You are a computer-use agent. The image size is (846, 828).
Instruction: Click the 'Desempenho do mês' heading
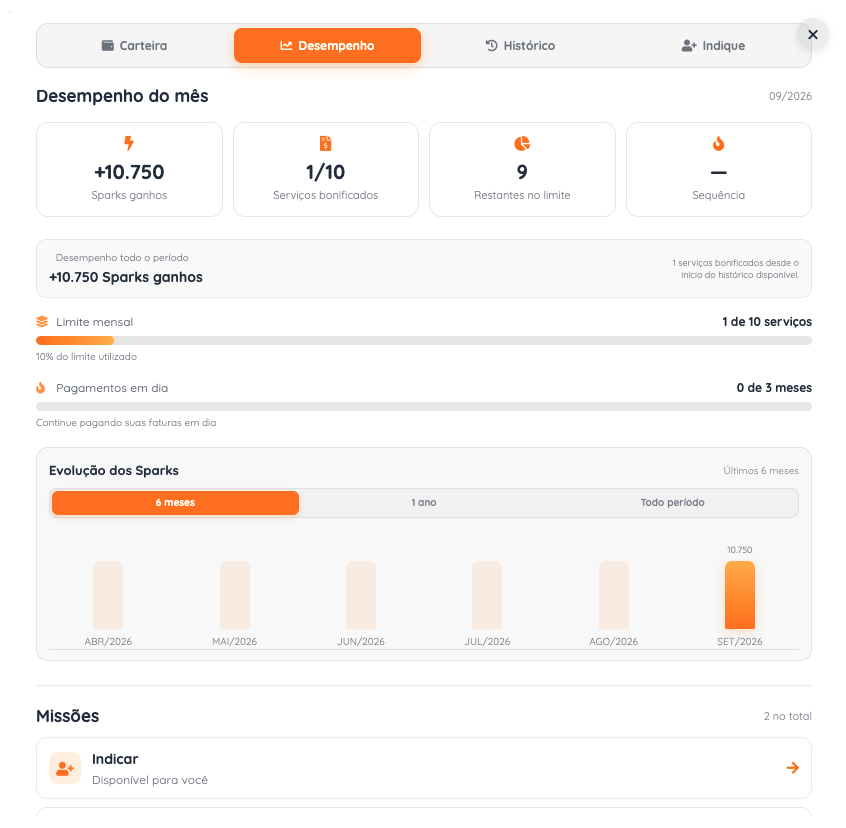click(x=122, y=96)
